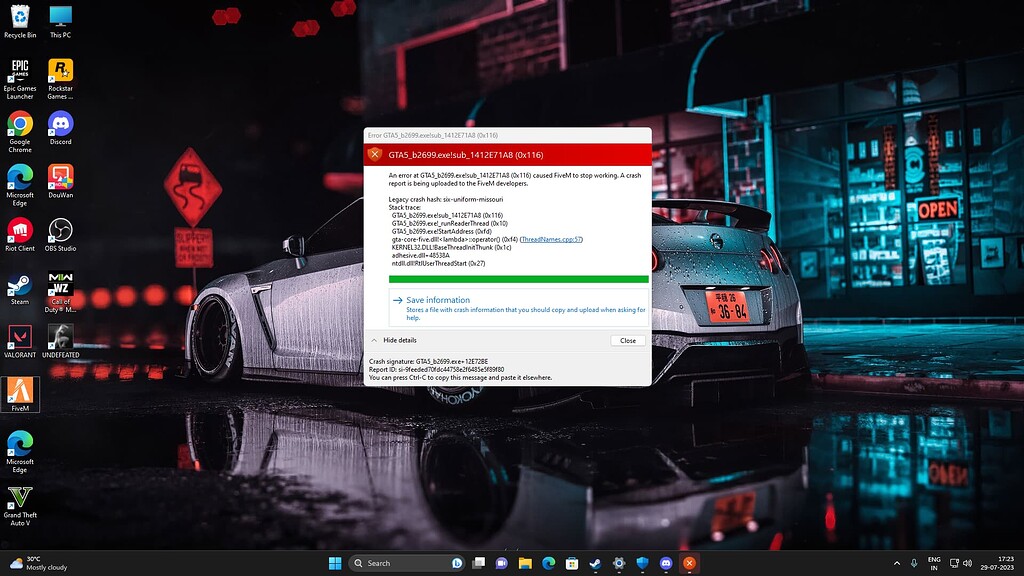This screenshot has height=576, width=1024.
Task: Select the FiveM desktop shortcut
Action: click(20, 395)
